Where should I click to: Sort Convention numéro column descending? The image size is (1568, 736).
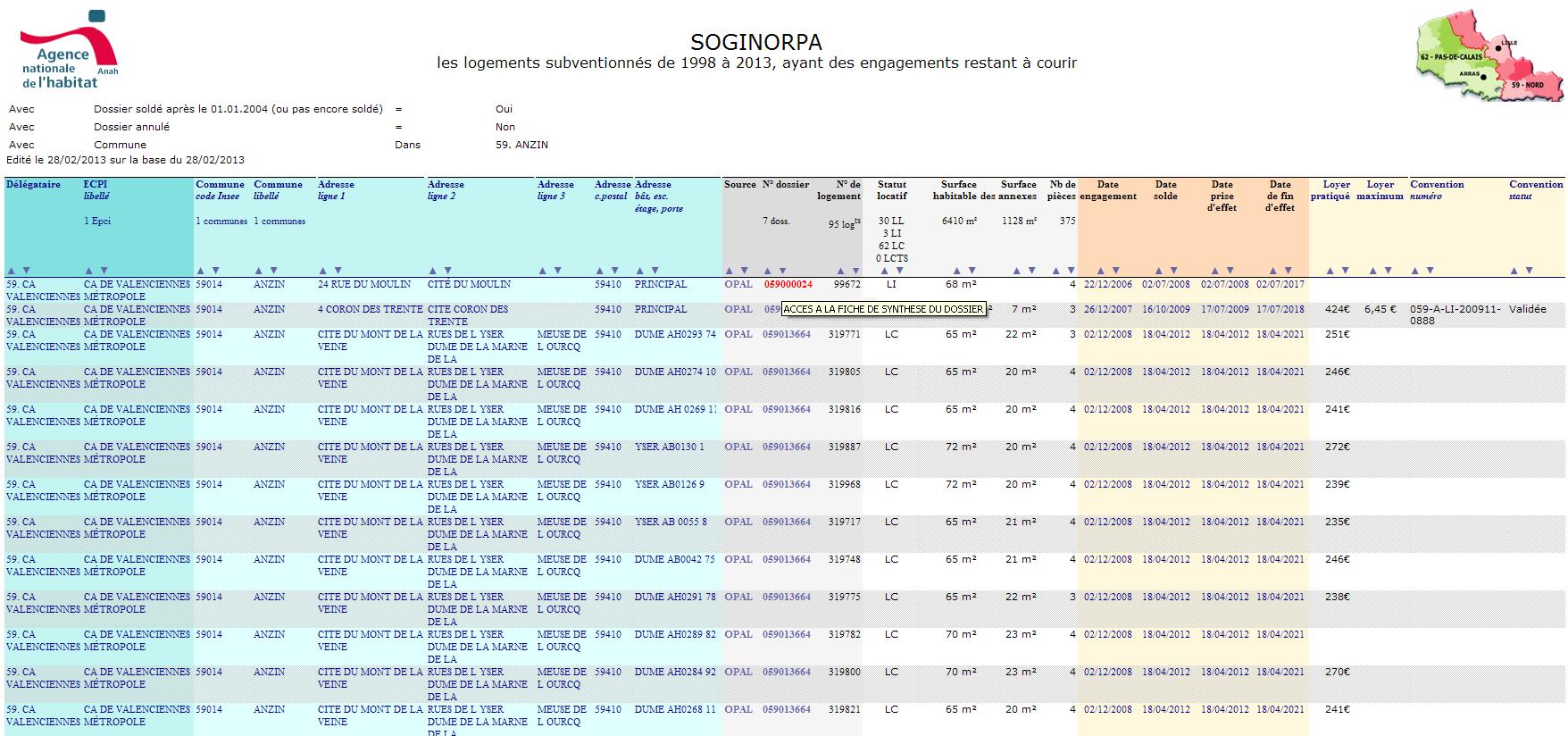[x=1430, y=271]
